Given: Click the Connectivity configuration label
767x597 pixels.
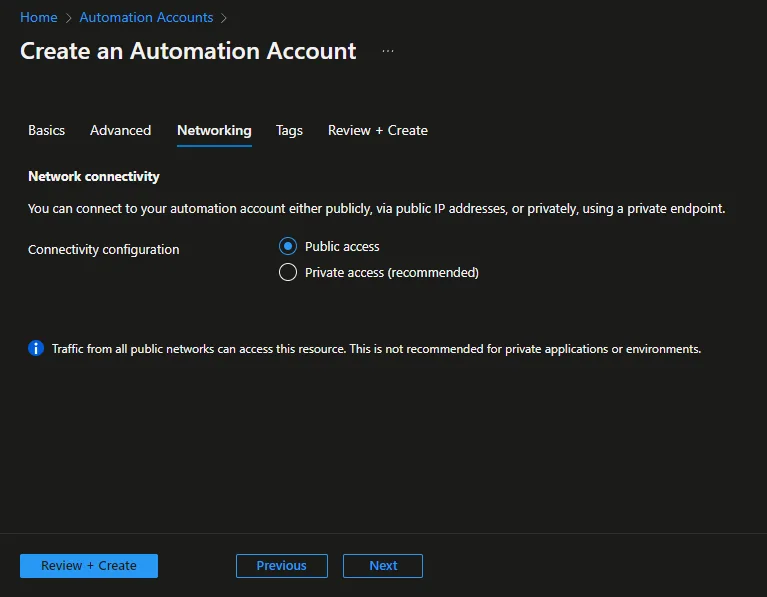Looking at the screenshot, I should (x=104, y=250).
